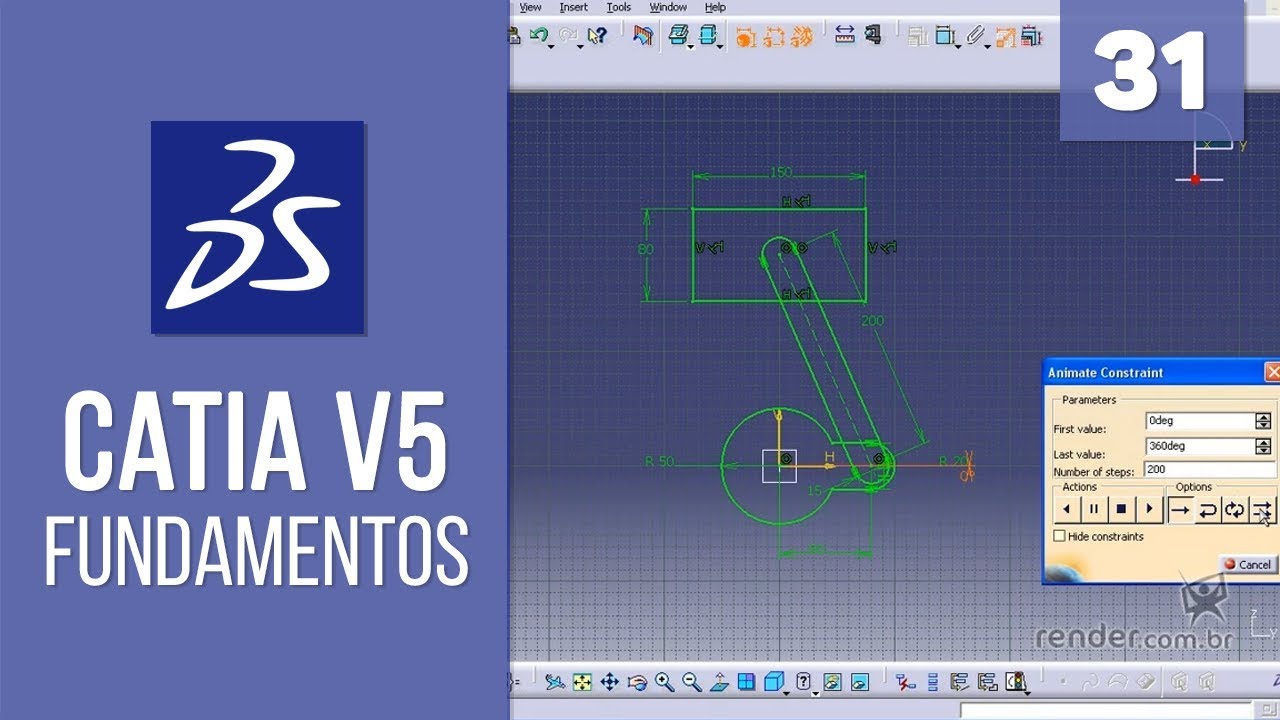Click Cancel in Animate Constraint dialog
Image resolution: width=1280 pixels, height=720 pixels.
pyautogui.click(x=1248, y=564)
